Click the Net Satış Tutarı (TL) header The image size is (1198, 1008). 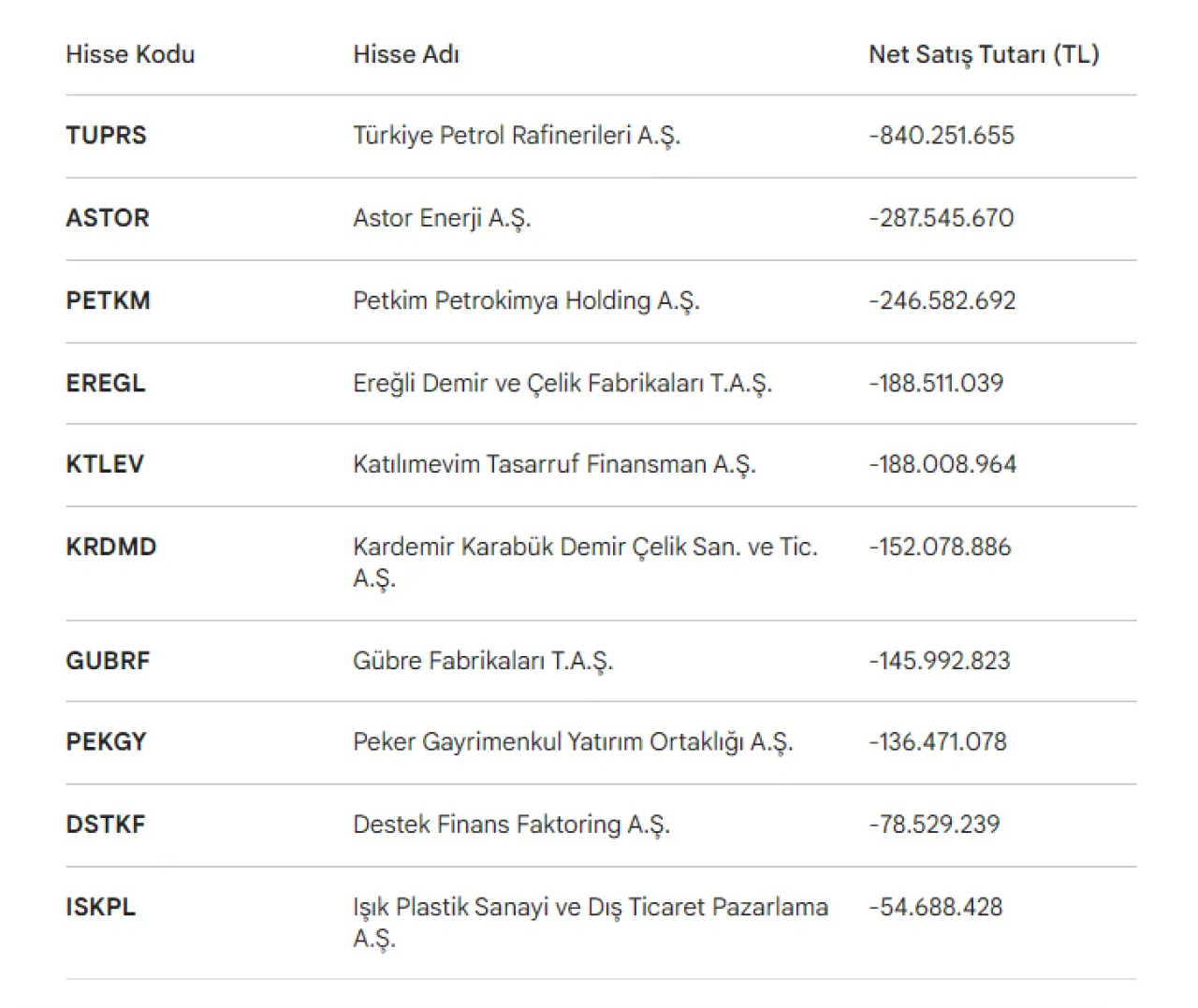coord(984,54)
